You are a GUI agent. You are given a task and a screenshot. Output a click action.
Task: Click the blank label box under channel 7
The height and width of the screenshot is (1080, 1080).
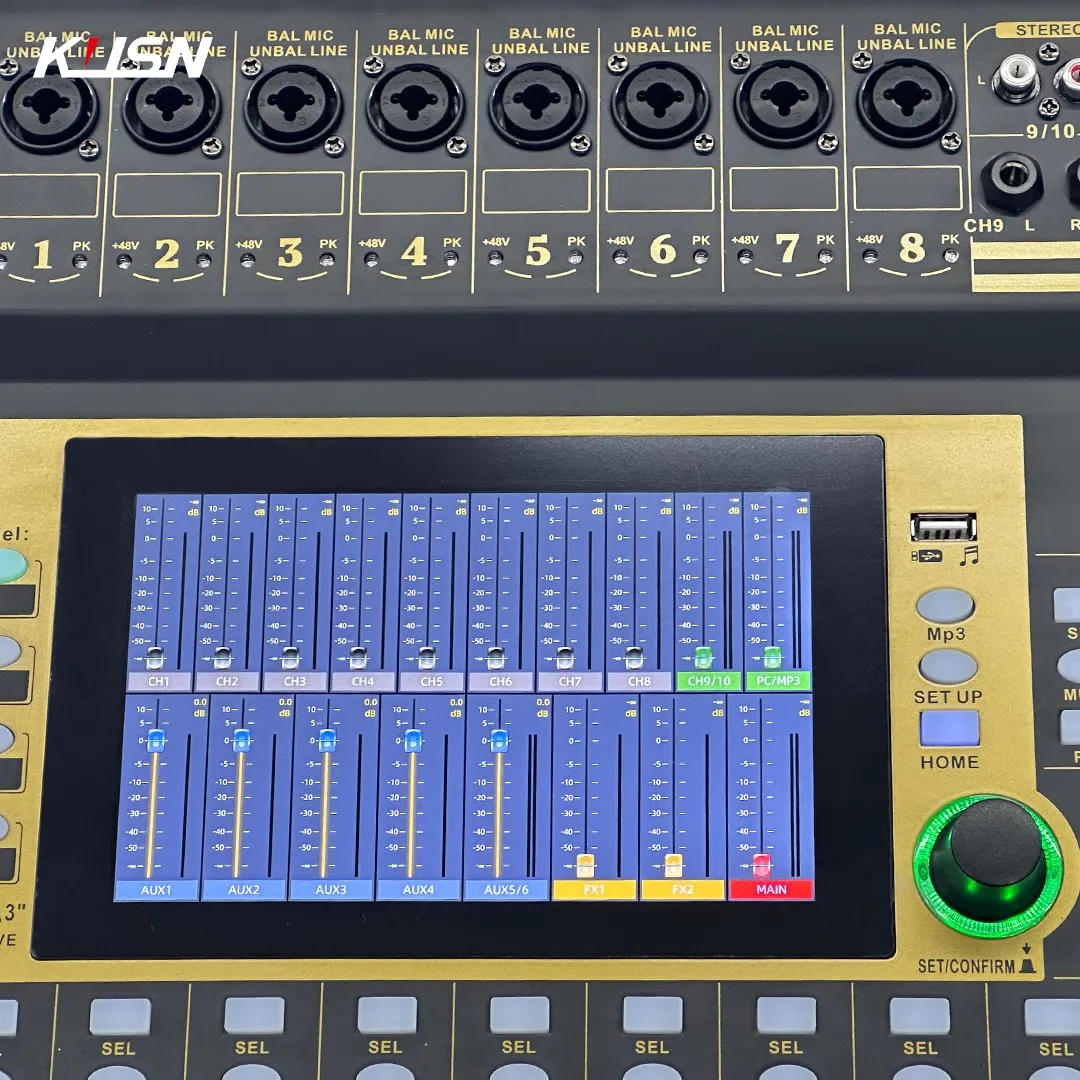tap(783, 189)
